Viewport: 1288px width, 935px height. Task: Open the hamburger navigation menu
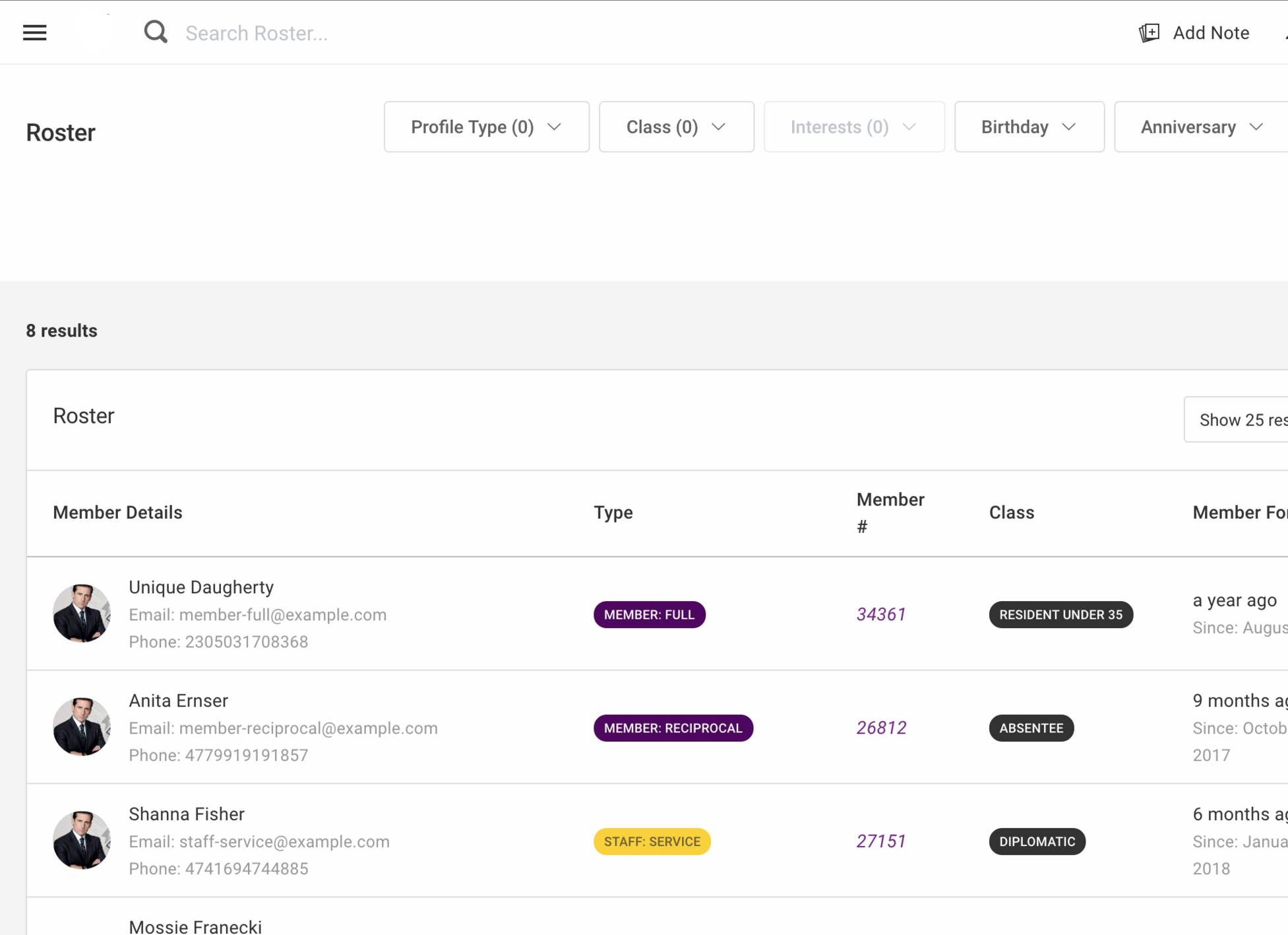pos(34,32)
